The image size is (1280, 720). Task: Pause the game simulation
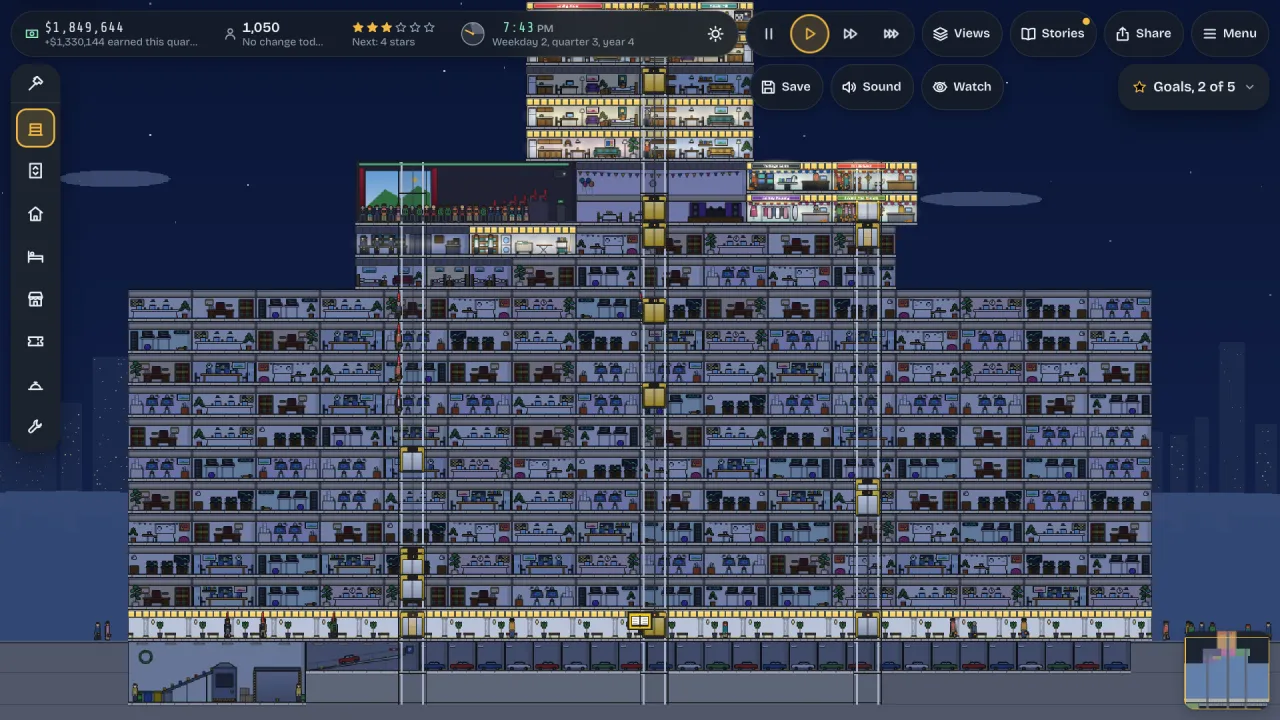(768, 34)
